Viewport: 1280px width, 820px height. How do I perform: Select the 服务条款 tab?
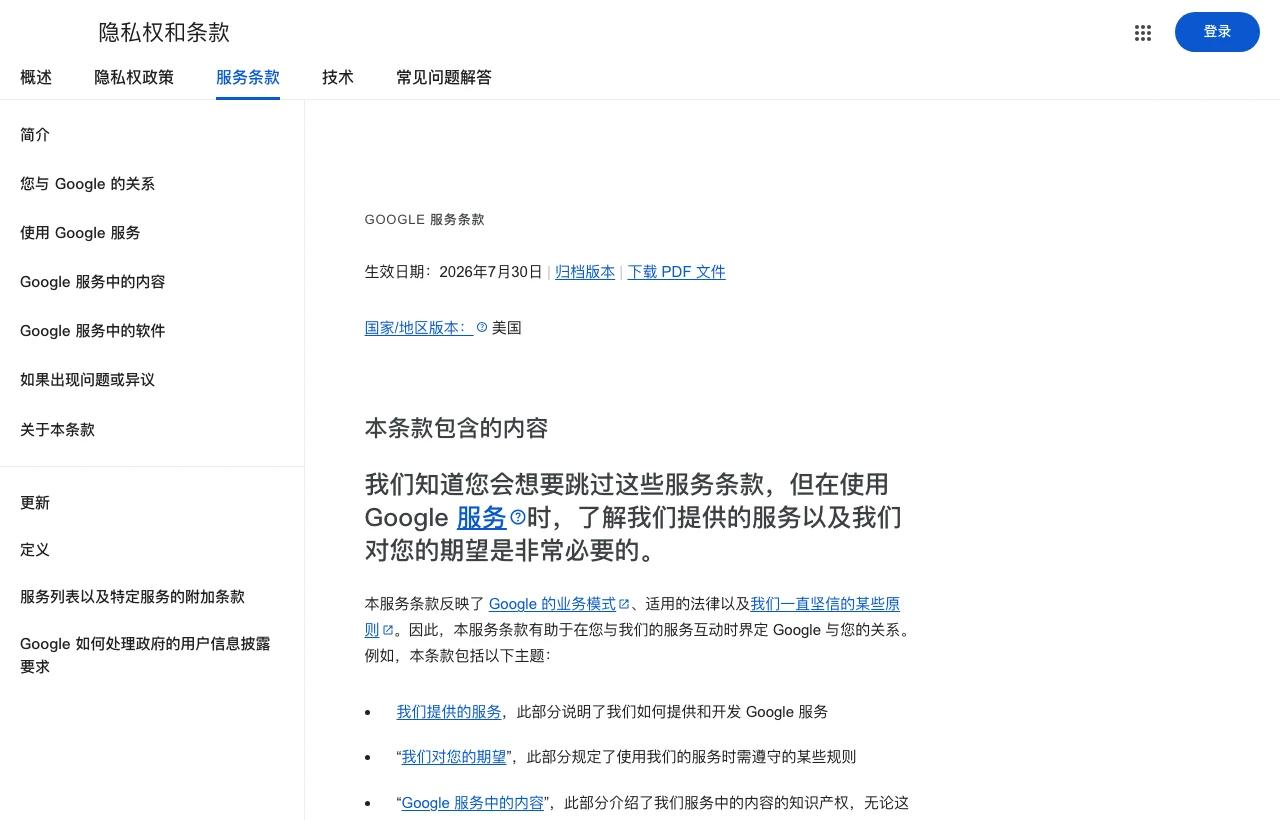[x=248, y=77]
